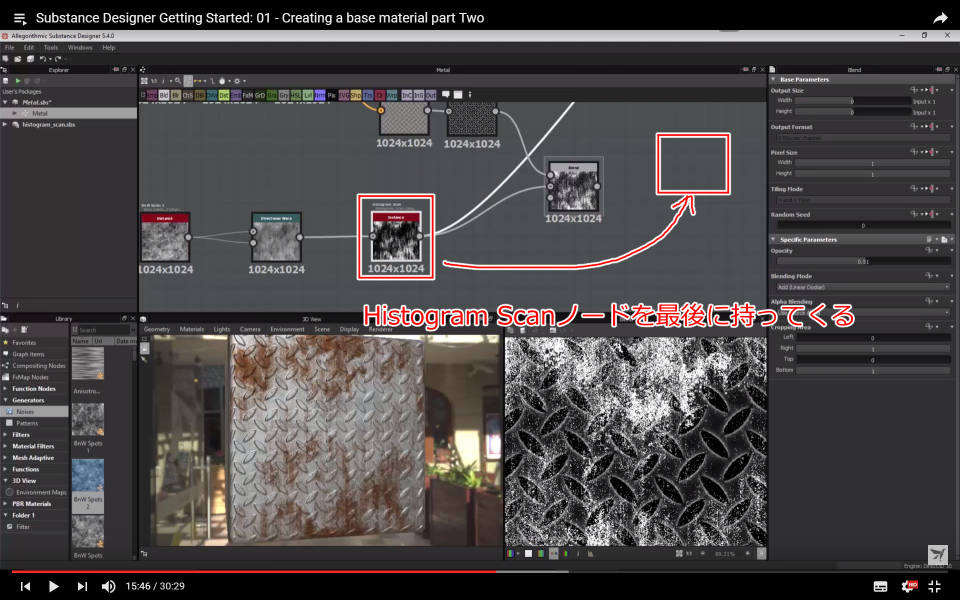This screenshot has height=600, width=960.
Task: Open the File menu
Action: [x=9, y=47]
